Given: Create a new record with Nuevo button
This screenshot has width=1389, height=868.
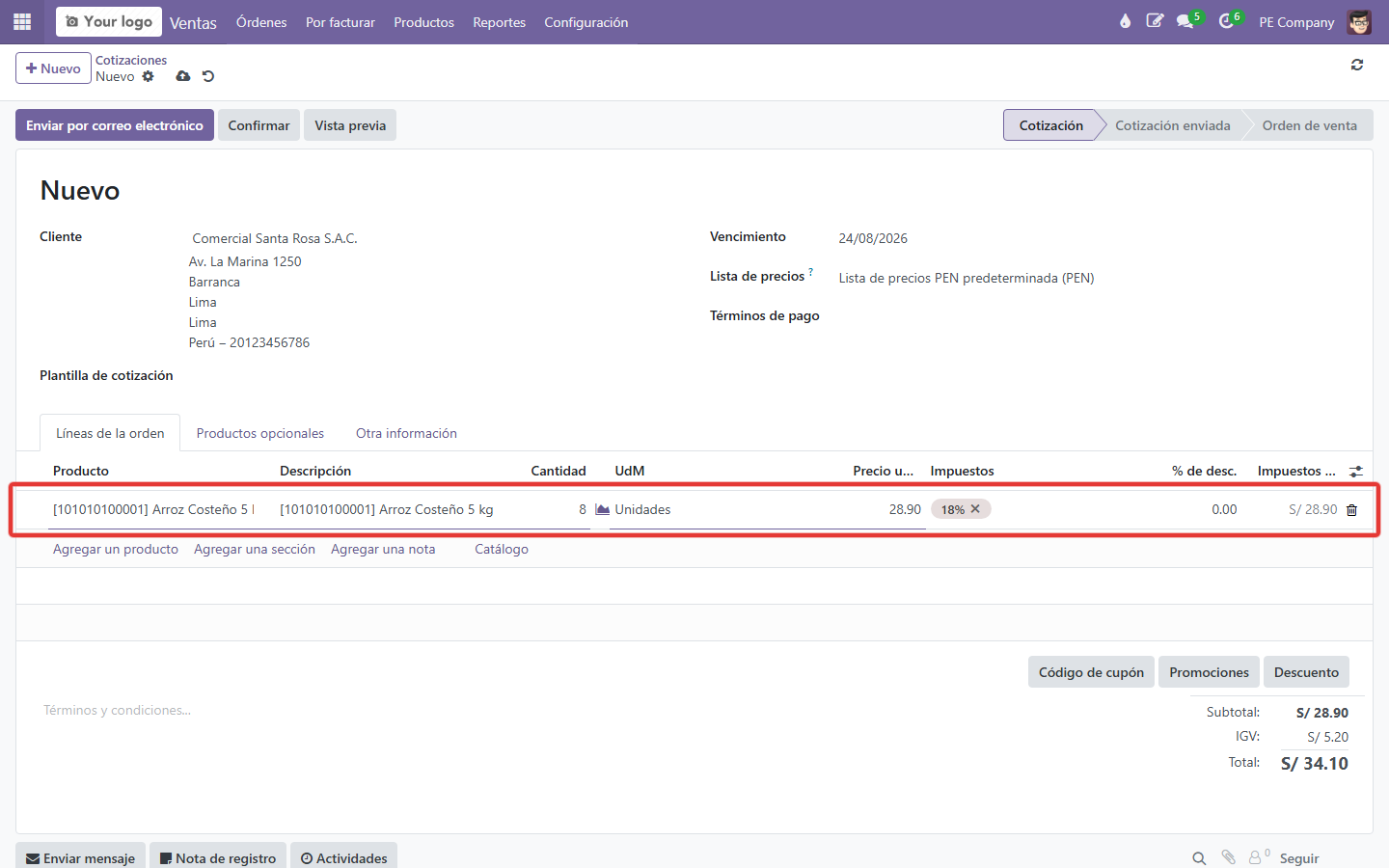Looking at the screenshot, I should [53, 68].
